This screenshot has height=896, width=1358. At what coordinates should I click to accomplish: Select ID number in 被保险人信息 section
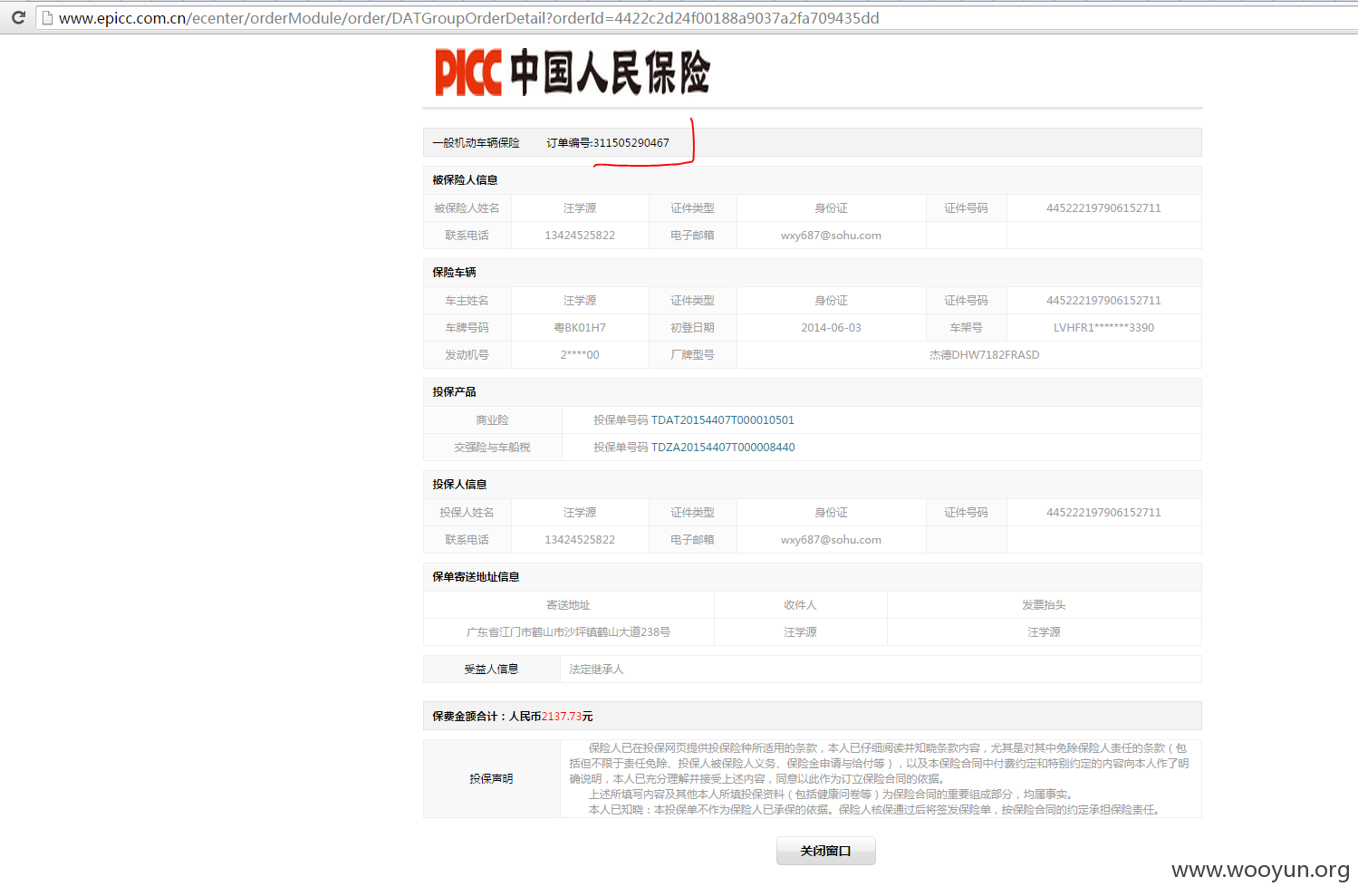point(1103,208)
